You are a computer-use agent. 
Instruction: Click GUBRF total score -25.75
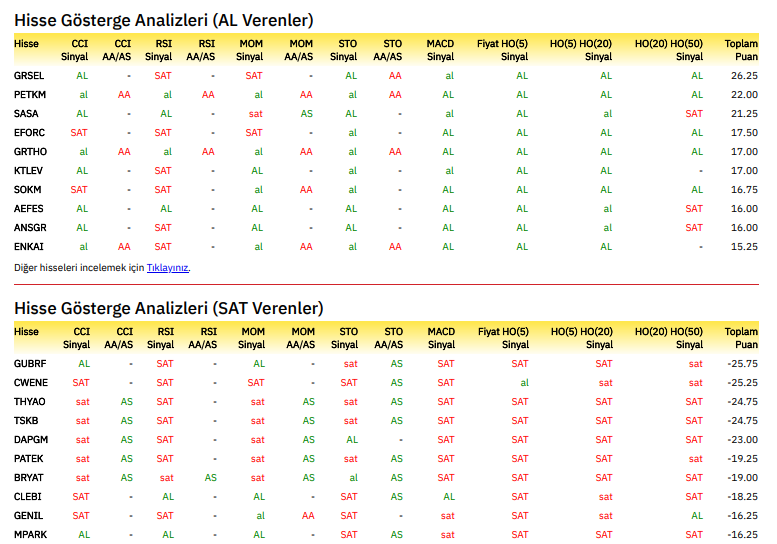coord(743,364)
